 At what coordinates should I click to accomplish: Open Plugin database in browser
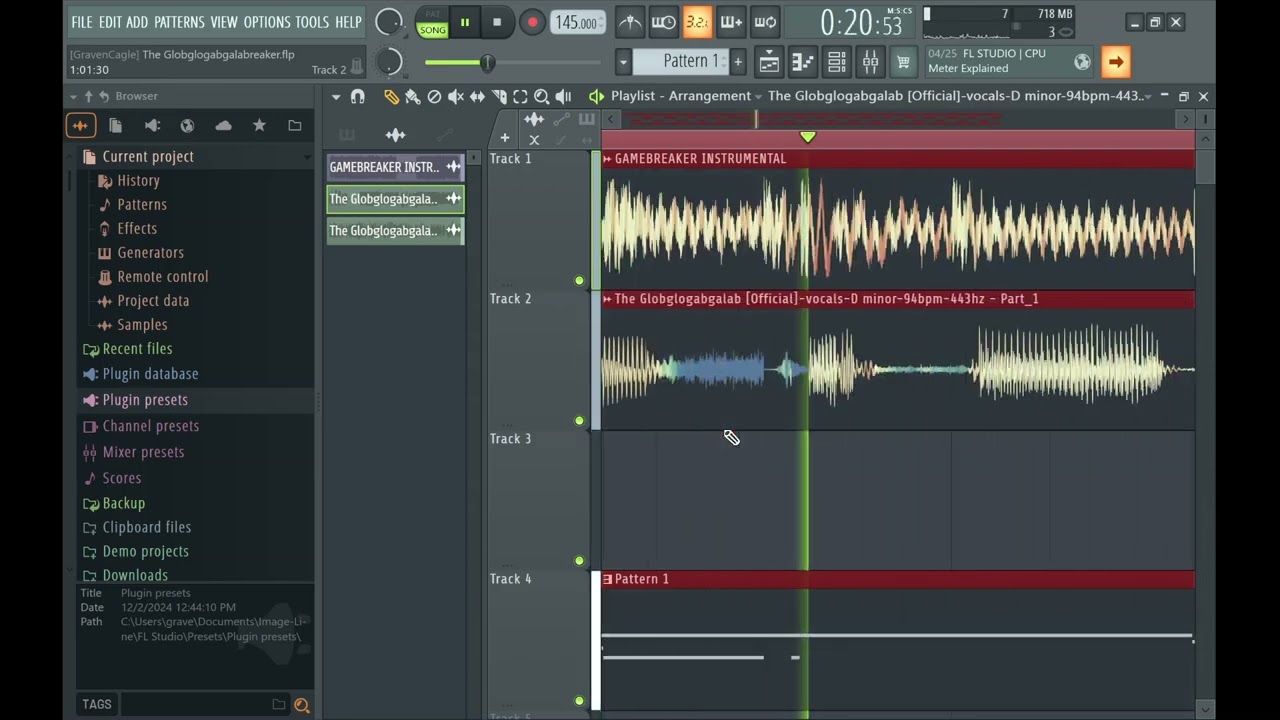tap(150, 374)
